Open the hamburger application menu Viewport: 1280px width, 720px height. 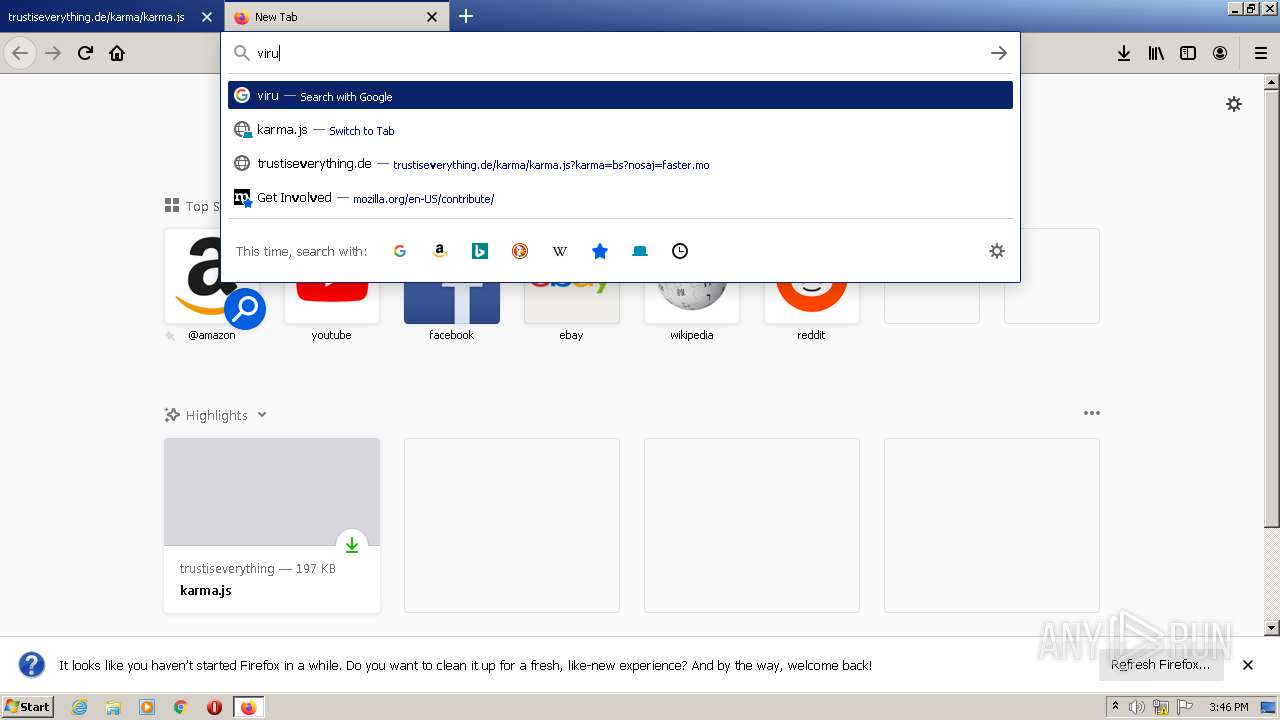1260,53
